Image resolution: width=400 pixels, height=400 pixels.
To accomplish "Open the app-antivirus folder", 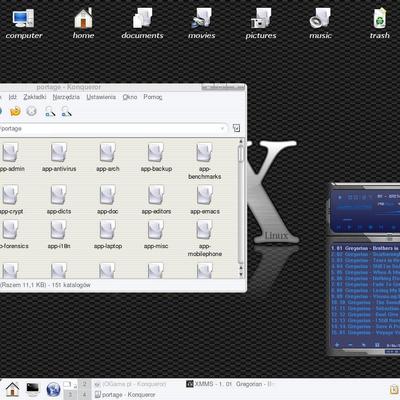I will coord(59,158).
